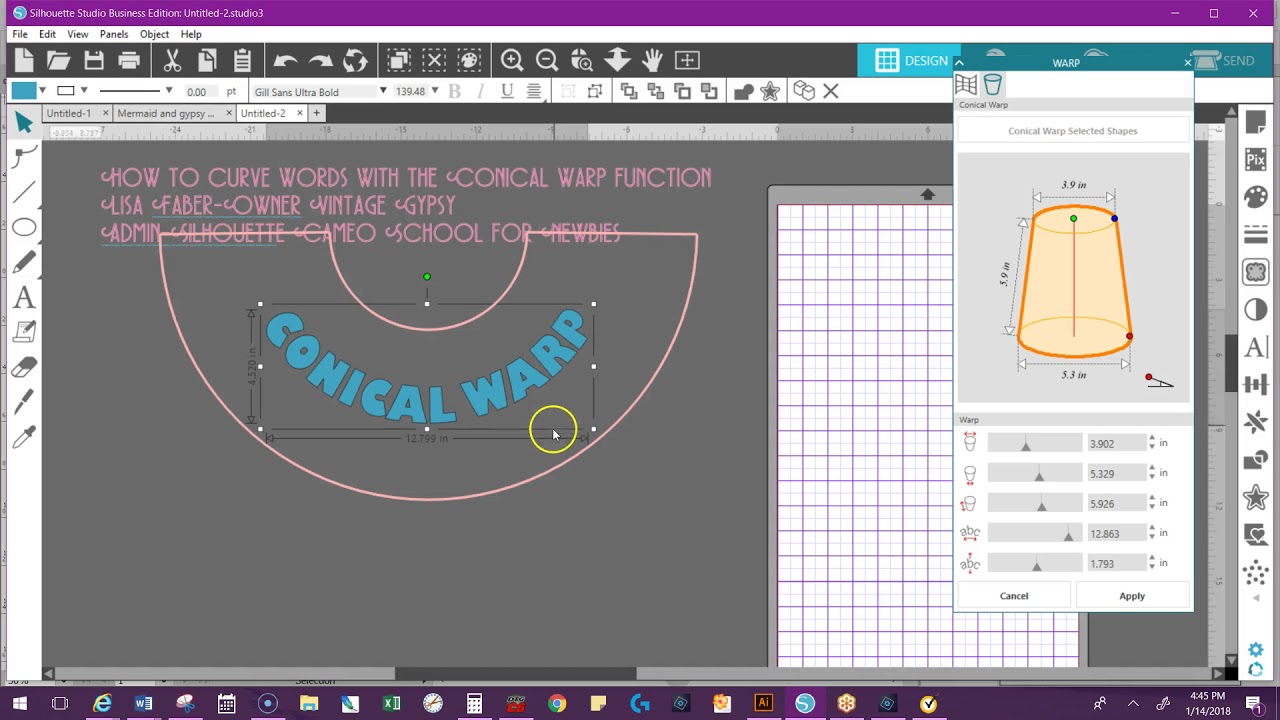This screenshot has height=720, width=1280.
Task: Zoom out of the canvas
Action: click(x=546, y=60)
